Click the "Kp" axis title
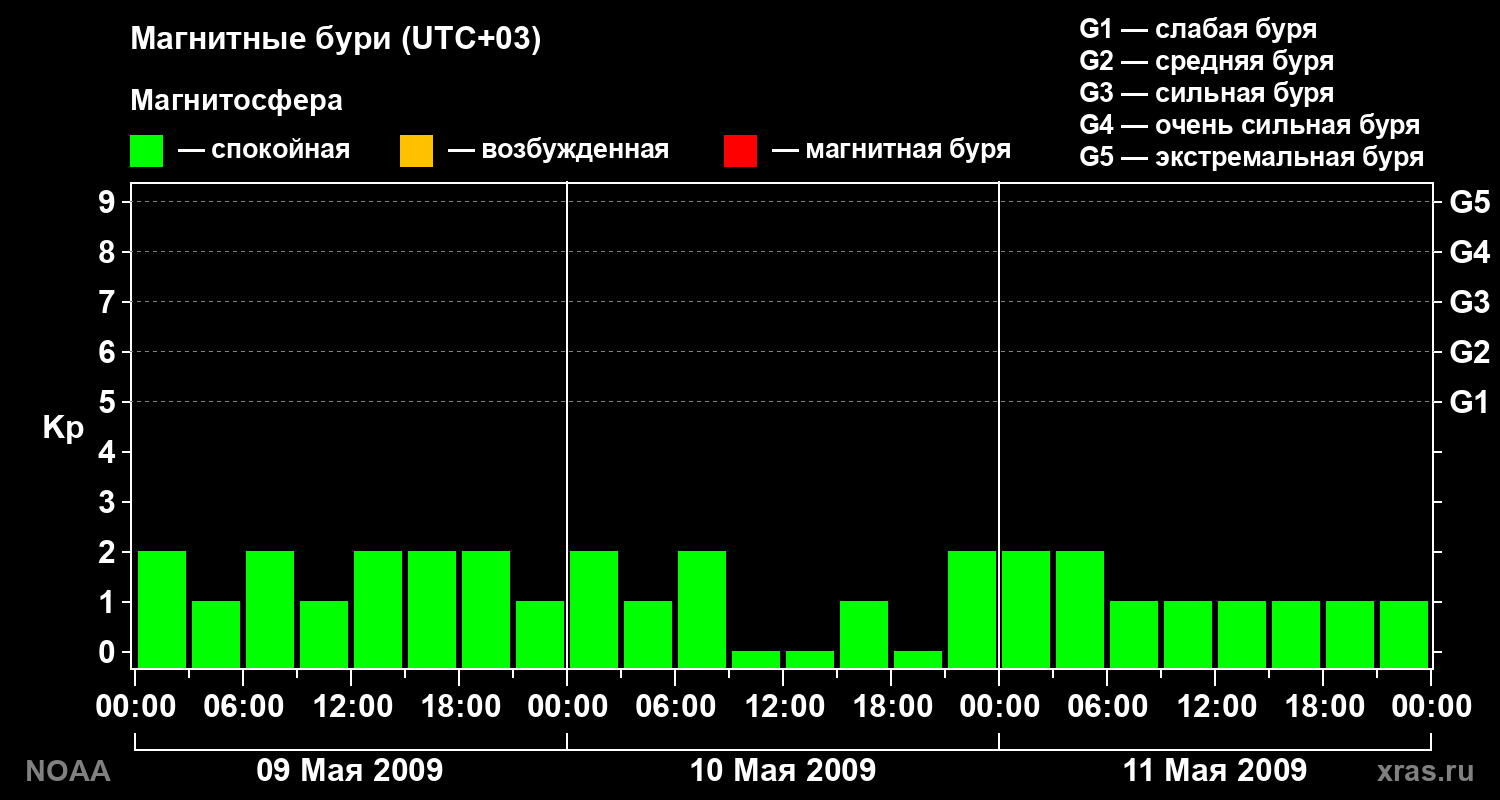The image size is (1500, 800). (x=63, y=428)
